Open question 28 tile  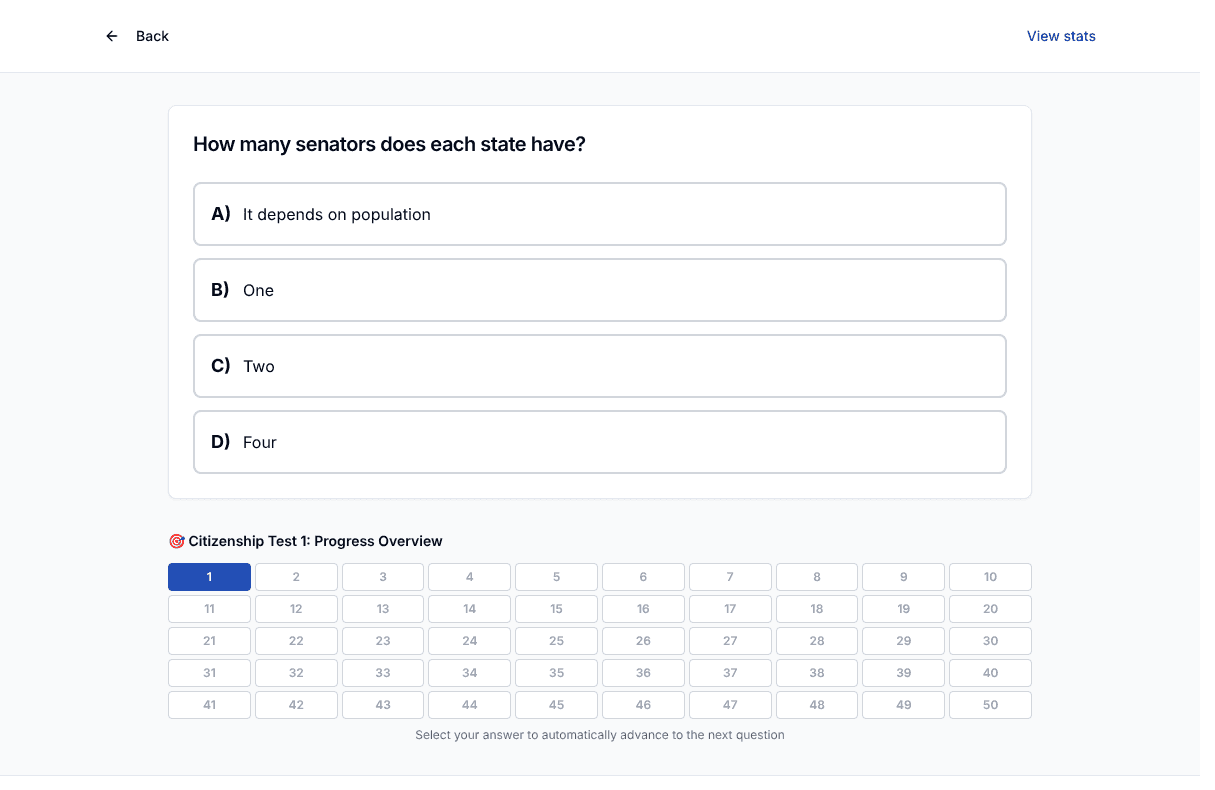click(817, 641)
